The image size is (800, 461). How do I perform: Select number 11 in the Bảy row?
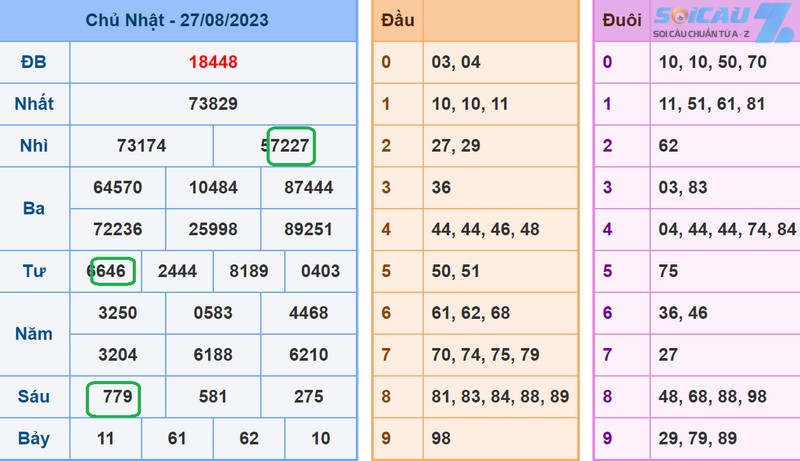106,439
